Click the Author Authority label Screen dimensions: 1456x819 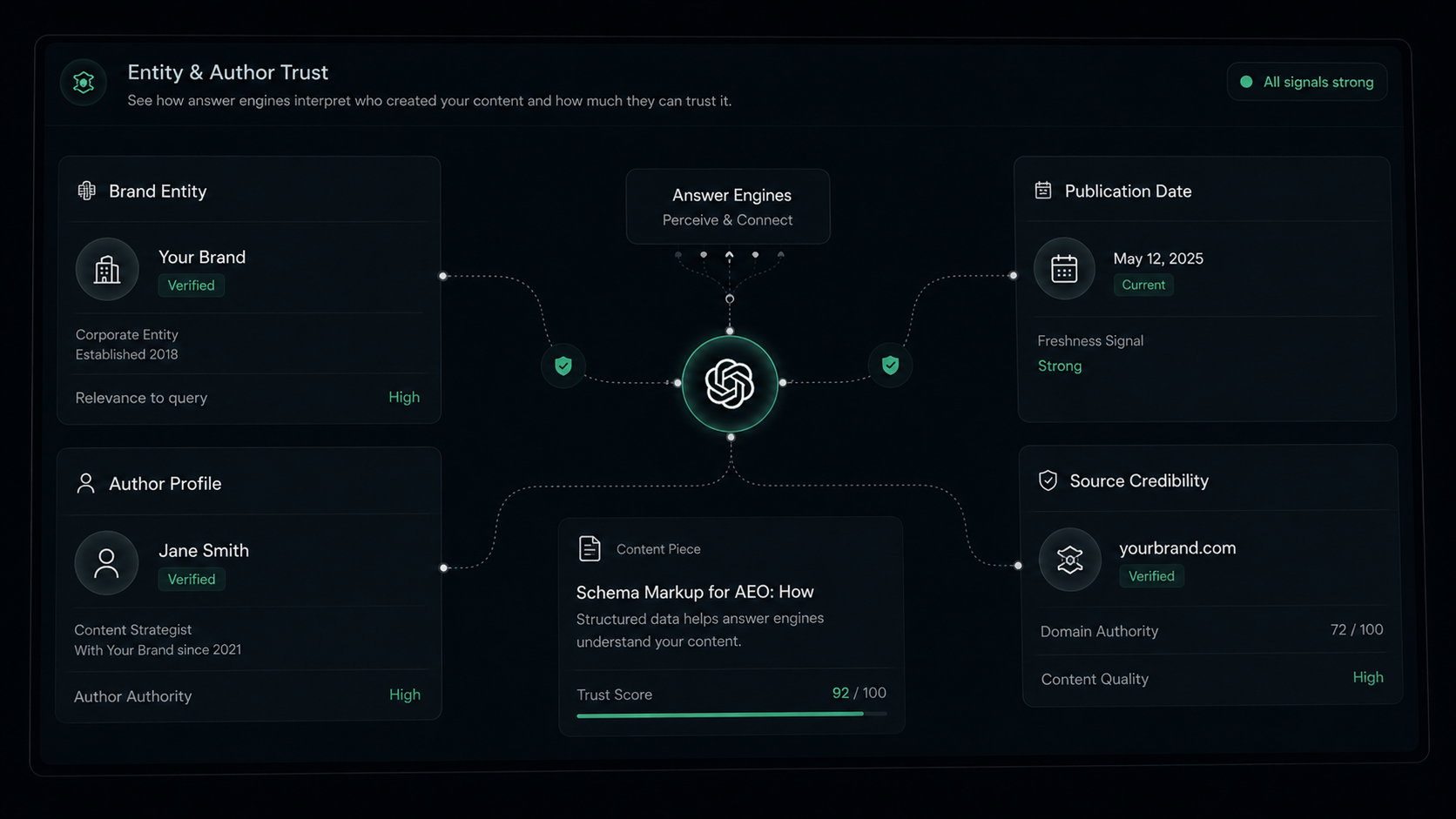pyautogui.click(x=132, y=696)
